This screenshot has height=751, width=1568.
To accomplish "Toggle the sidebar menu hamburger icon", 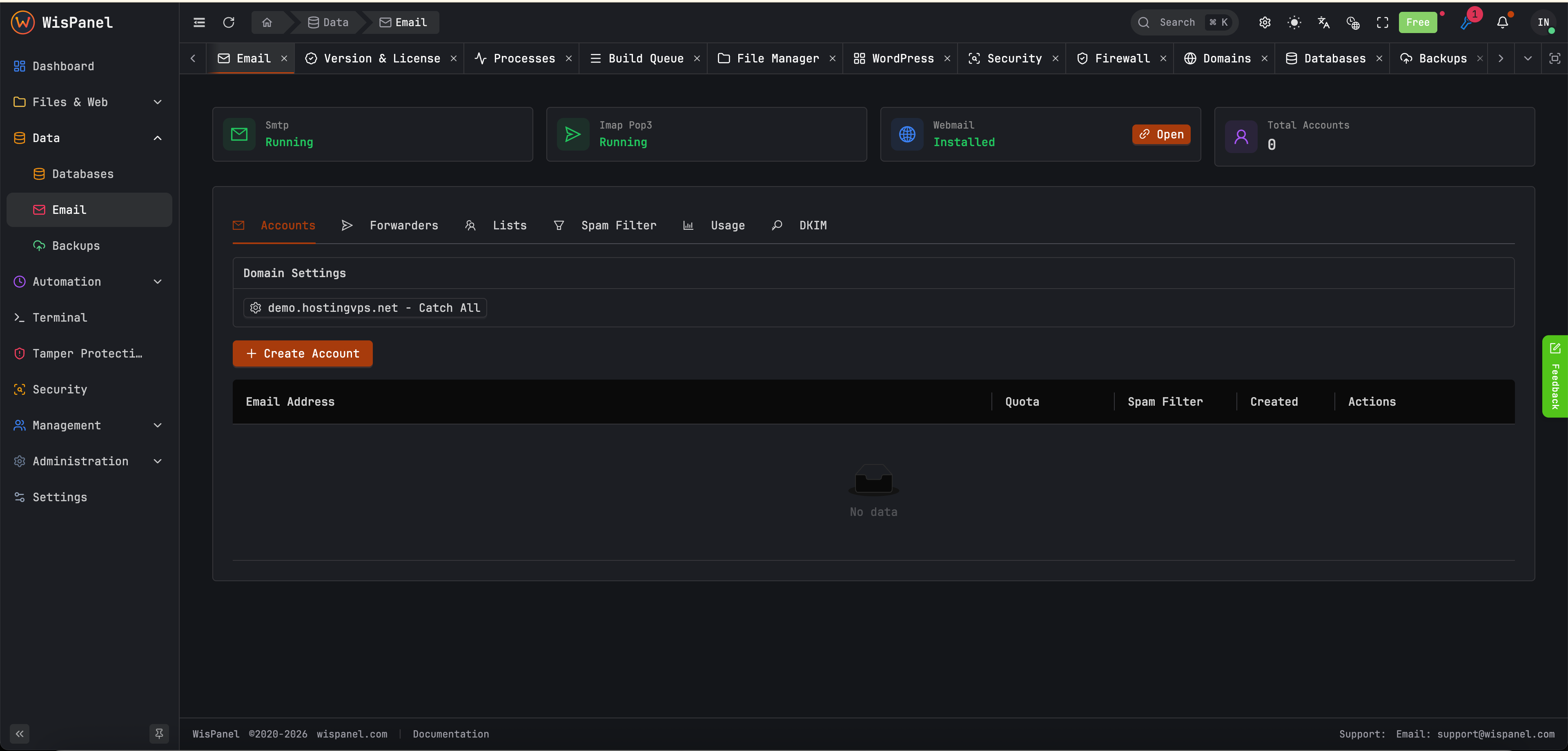I will [199, 22].
